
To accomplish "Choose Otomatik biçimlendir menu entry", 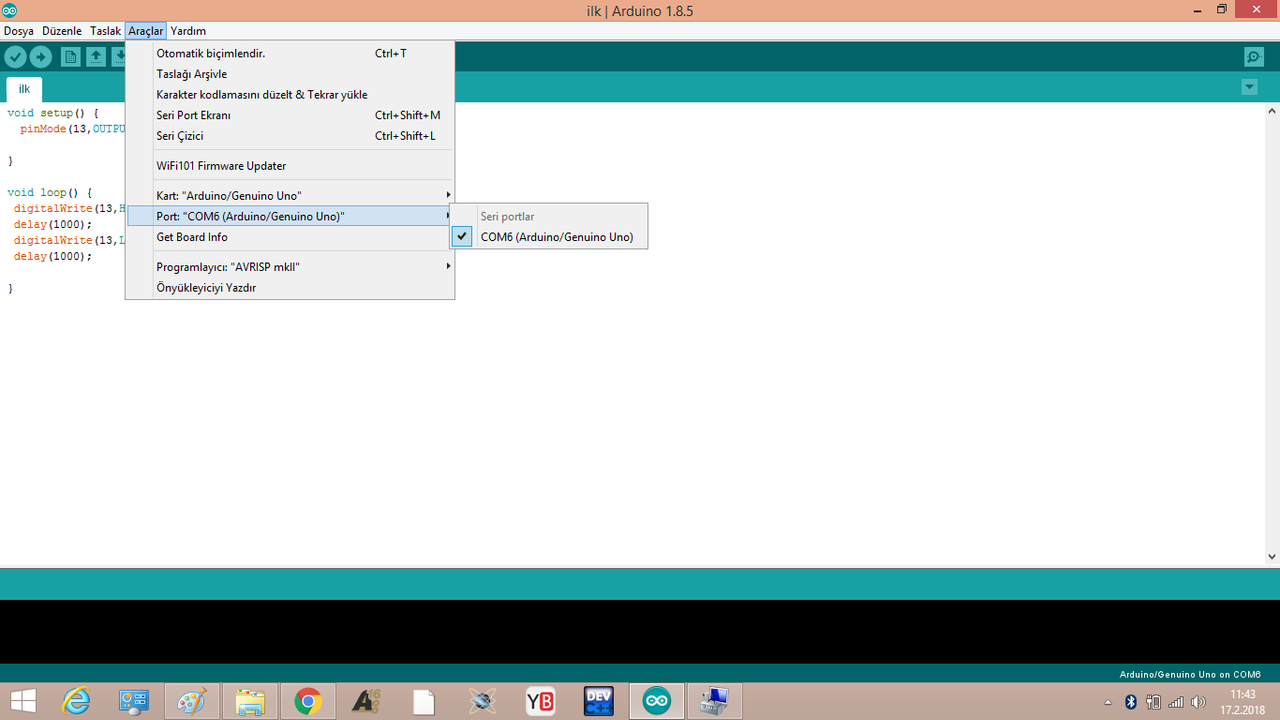I will [290, 53].
